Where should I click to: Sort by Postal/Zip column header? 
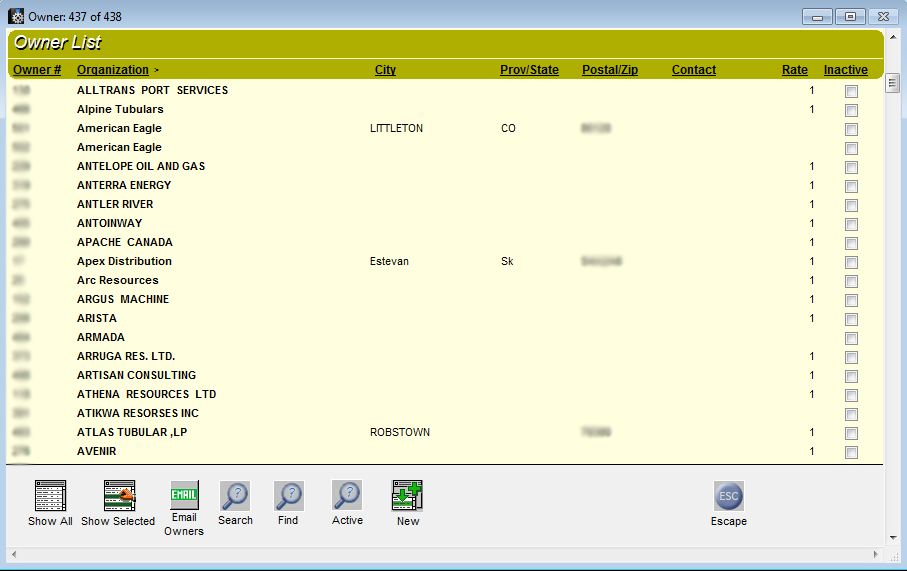(x=610, y=70)
